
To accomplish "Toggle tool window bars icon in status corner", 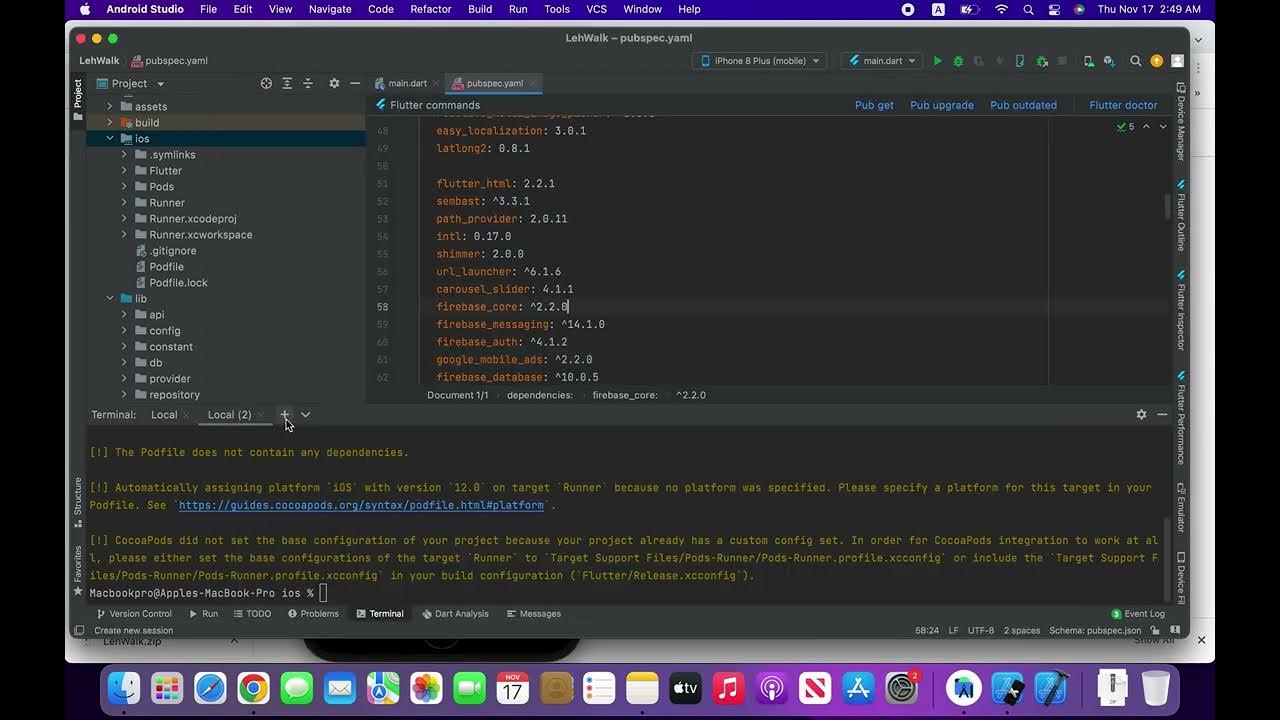I will pyautogui.click(x=80, y=631).
